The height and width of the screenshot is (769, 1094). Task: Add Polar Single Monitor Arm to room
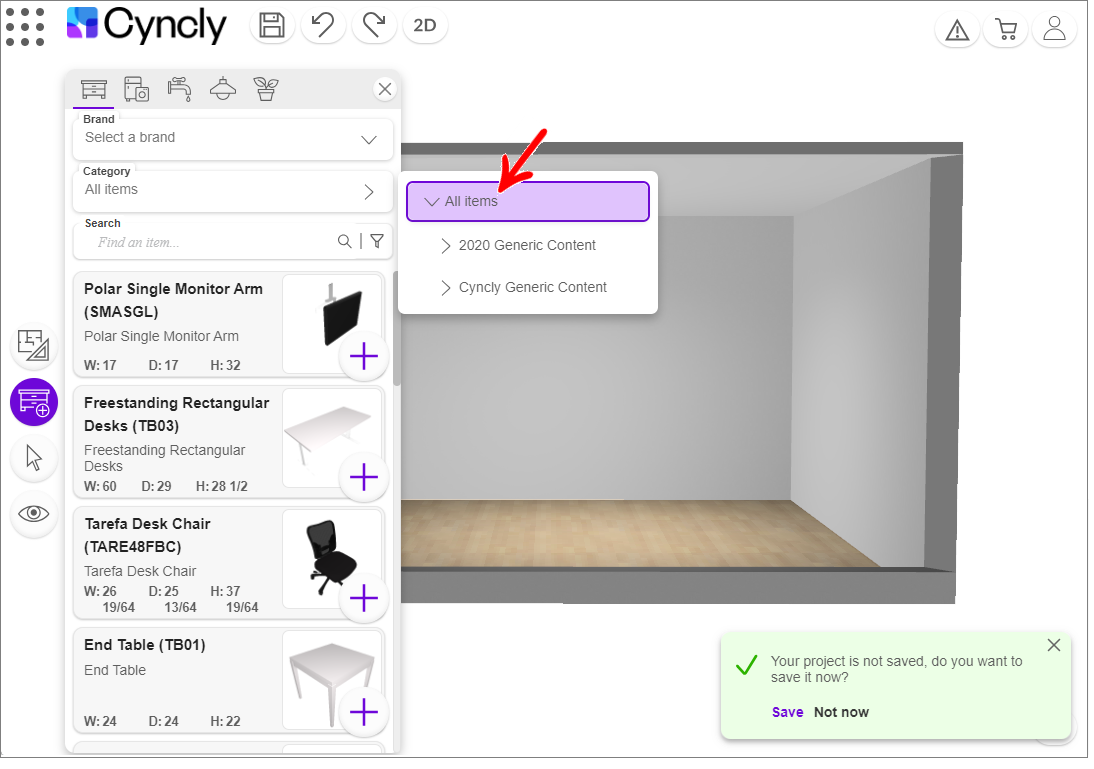(x=364, y=357)
